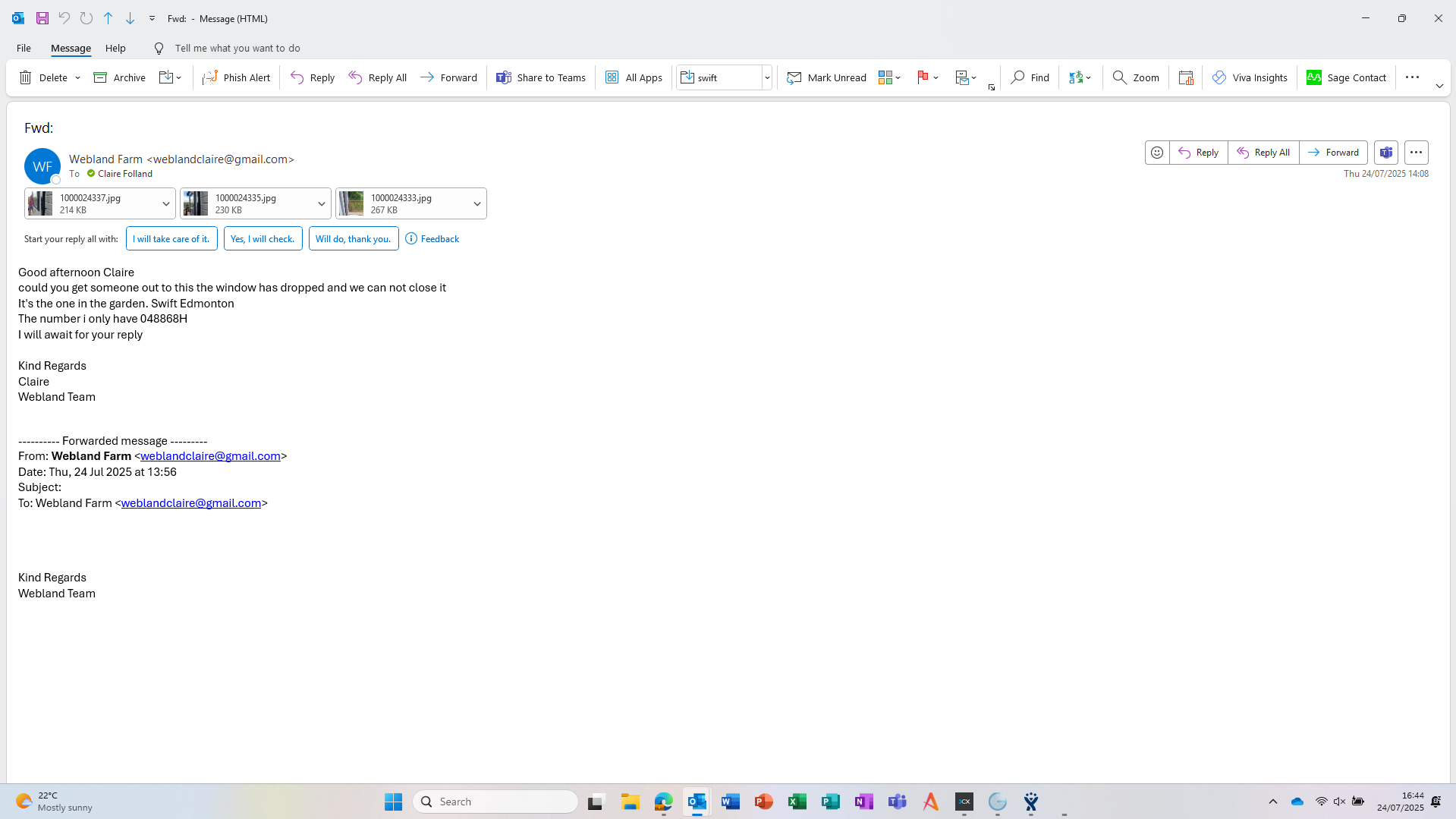Reply using the message header button
Viewport: 1456px width, 819px height.
1199,153
